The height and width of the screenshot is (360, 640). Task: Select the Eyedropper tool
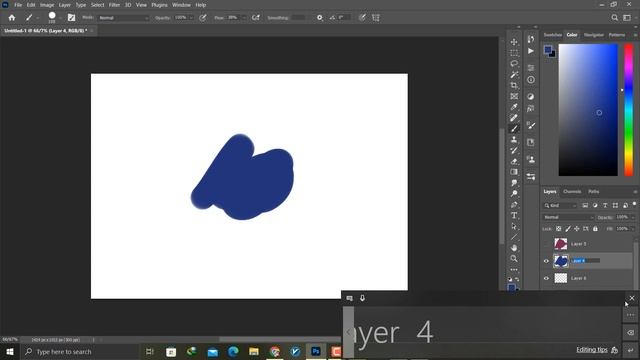click(514, 107)
